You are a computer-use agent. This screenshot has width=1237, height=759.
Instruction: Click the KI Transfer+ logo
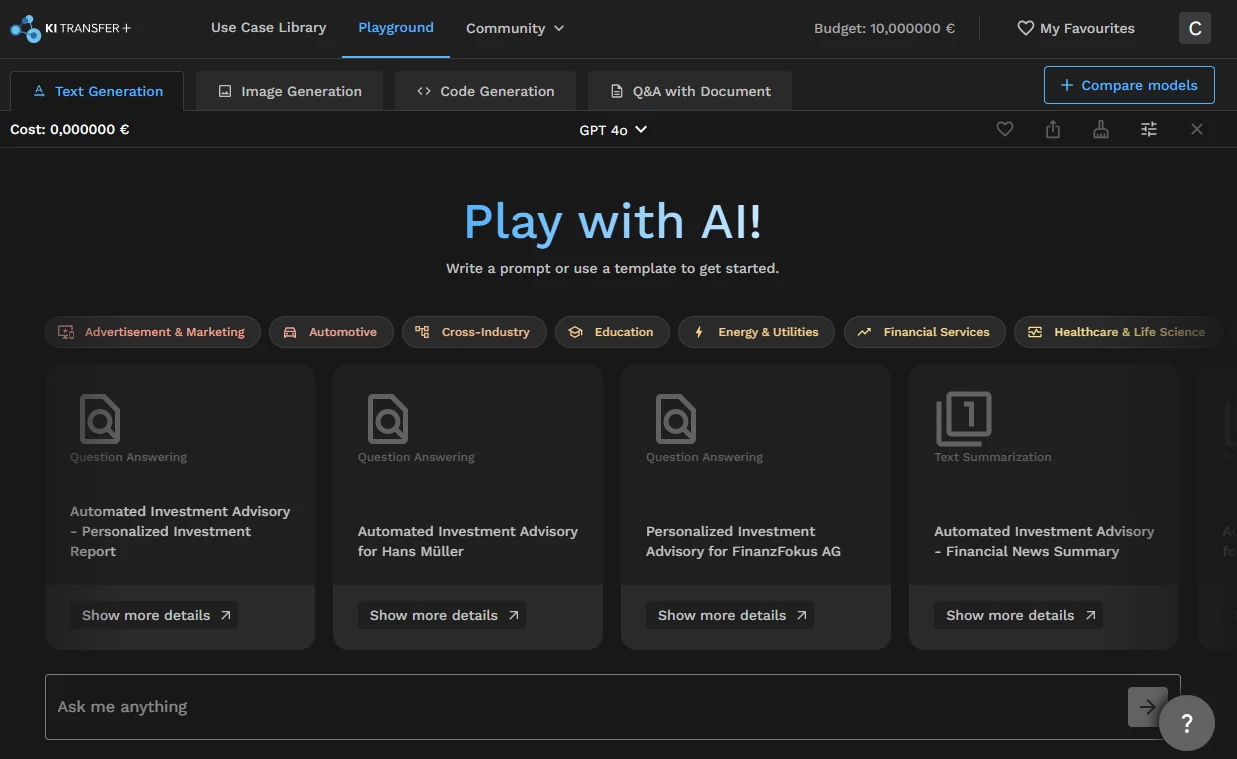point(70,28)
